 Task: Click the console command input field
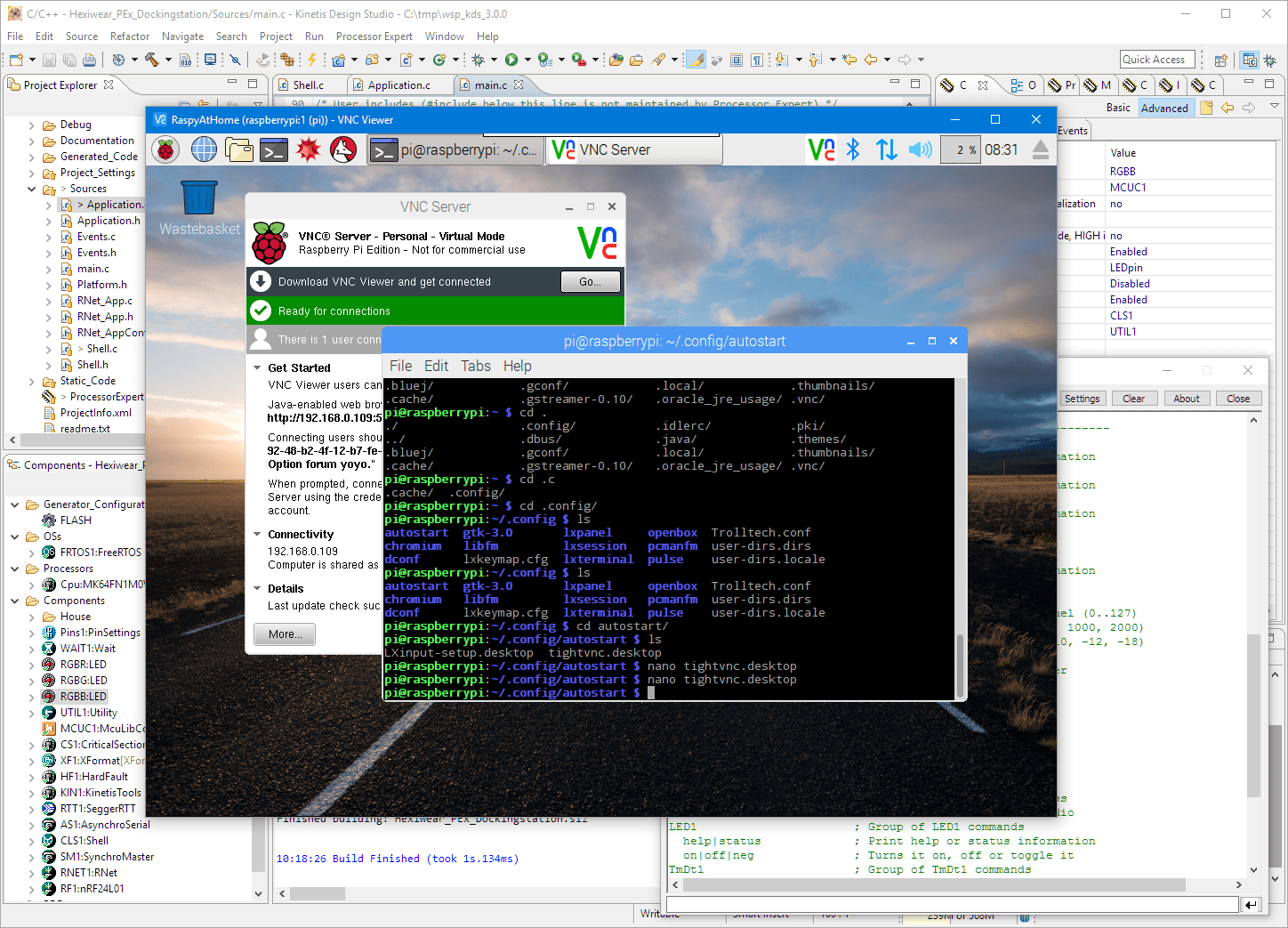point(952,904)
